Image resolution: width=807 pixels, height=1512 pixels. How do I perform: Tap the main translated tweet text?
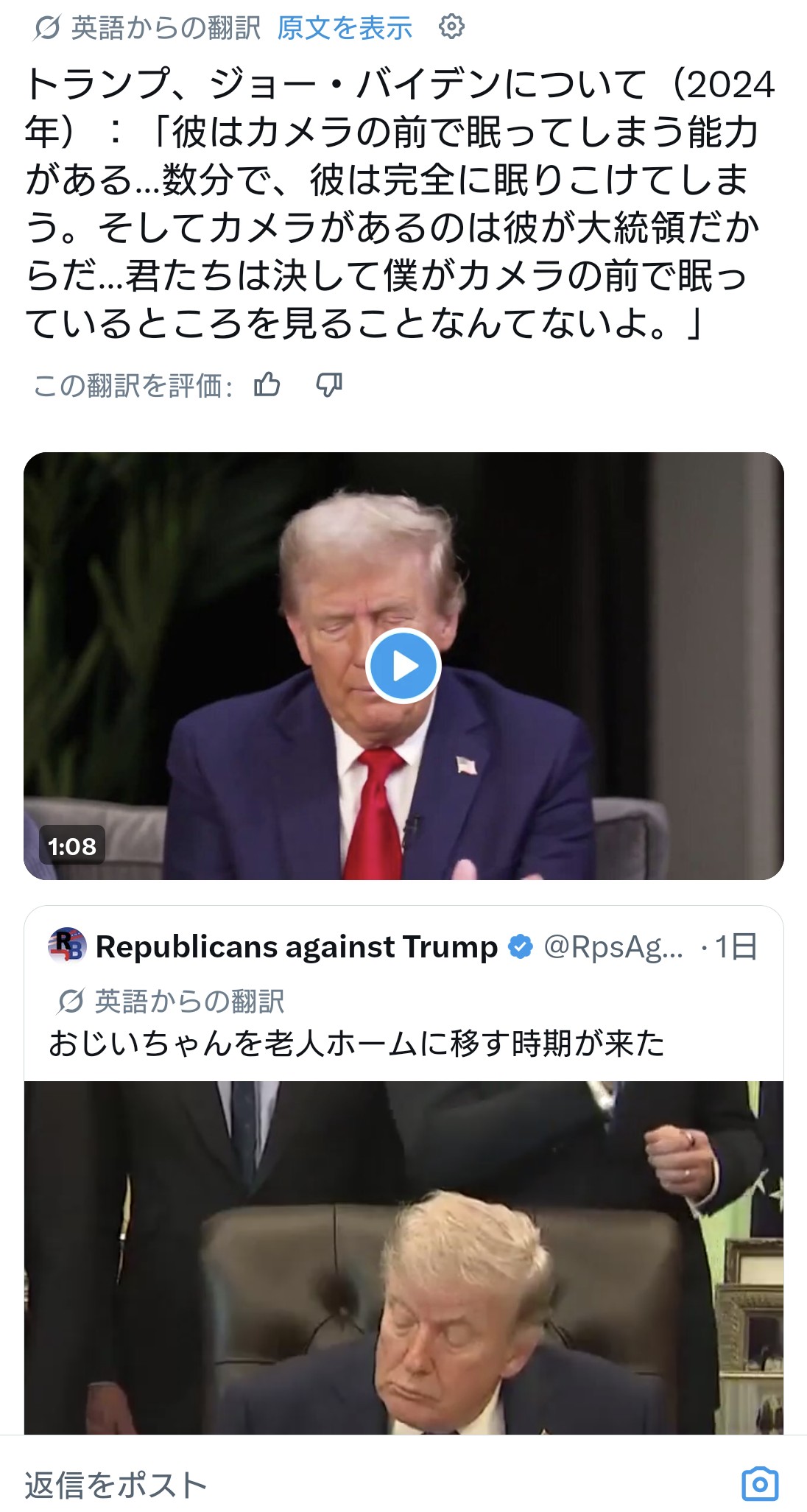[x=401, y=204]
